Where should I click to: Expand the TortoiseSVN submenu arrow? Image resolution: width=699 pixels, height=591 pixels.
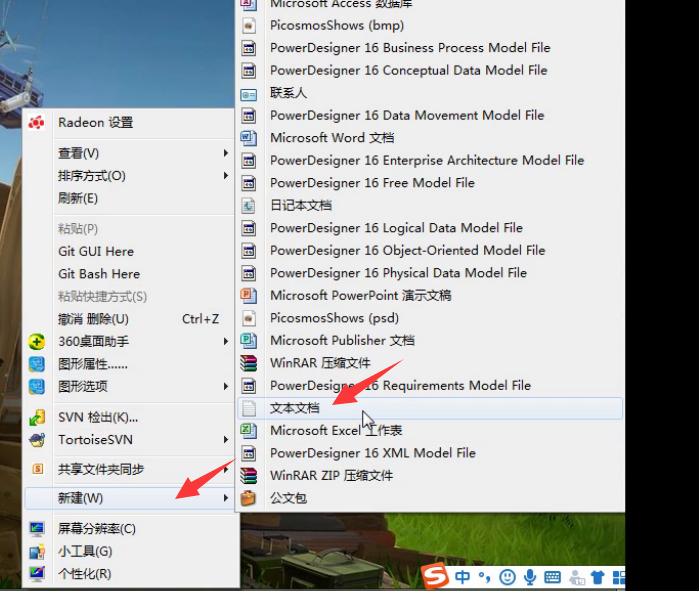[226, 440]
